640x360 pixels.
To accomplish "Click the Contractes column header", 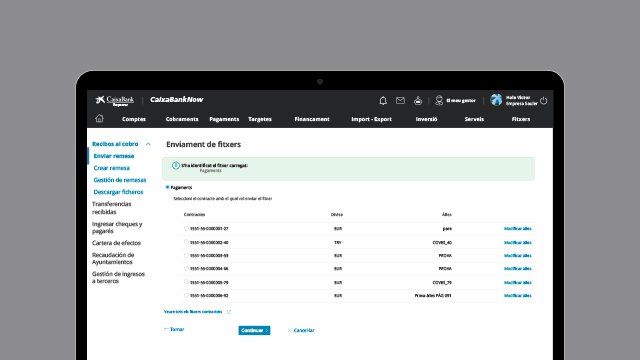I will (194, 214).
